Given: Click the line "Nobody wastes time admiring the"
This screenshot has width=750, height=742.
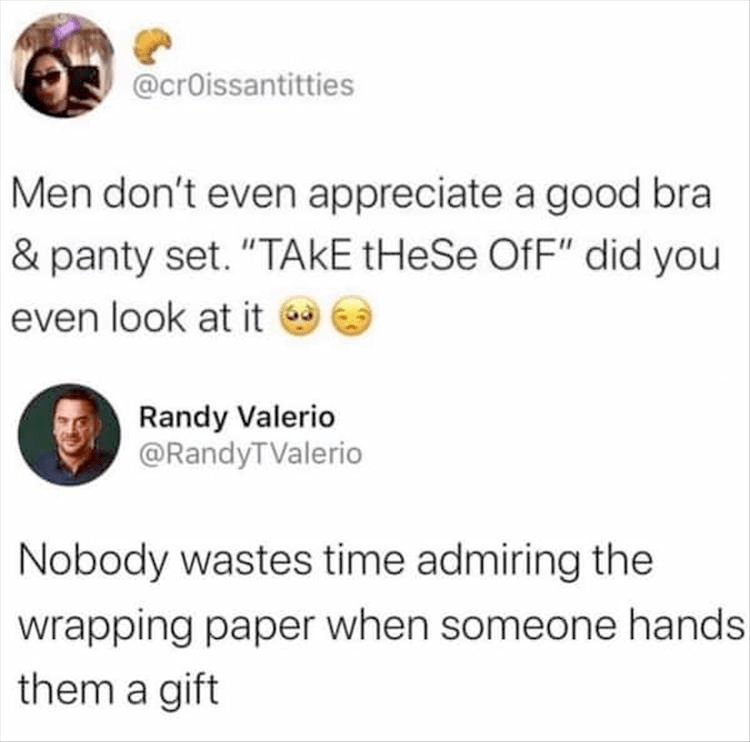Looking at the screenshot, I should (x=336, y=561).
